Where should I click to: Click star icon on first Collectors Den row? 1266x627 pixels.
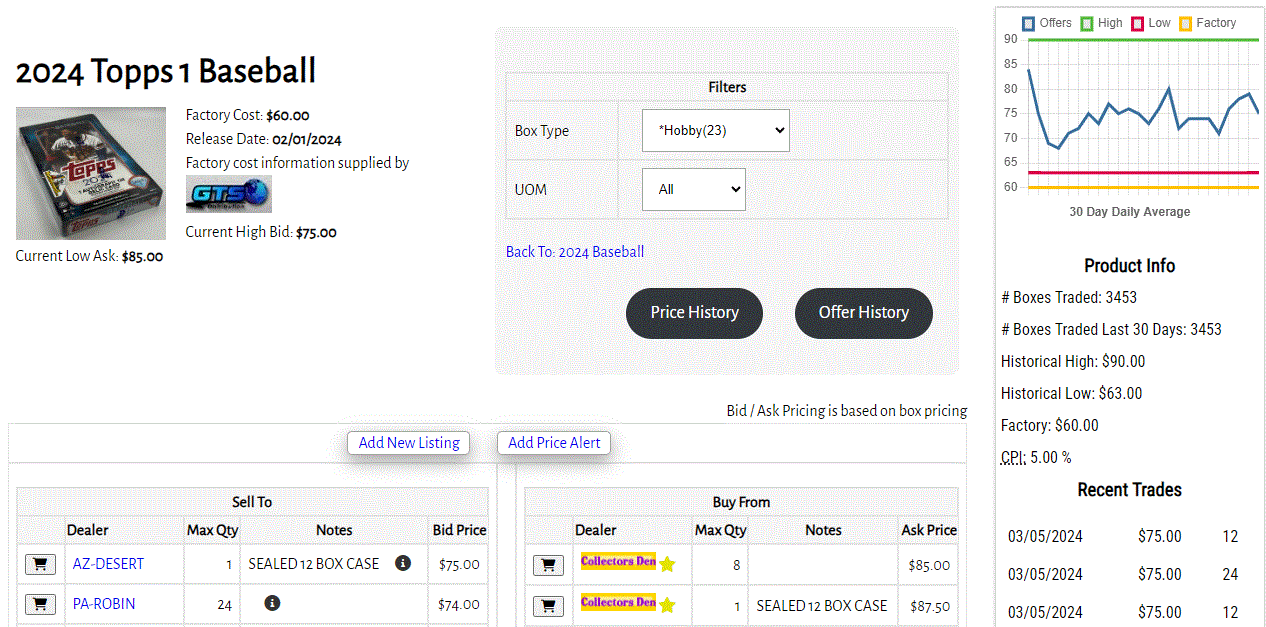[x=667, y=565]
